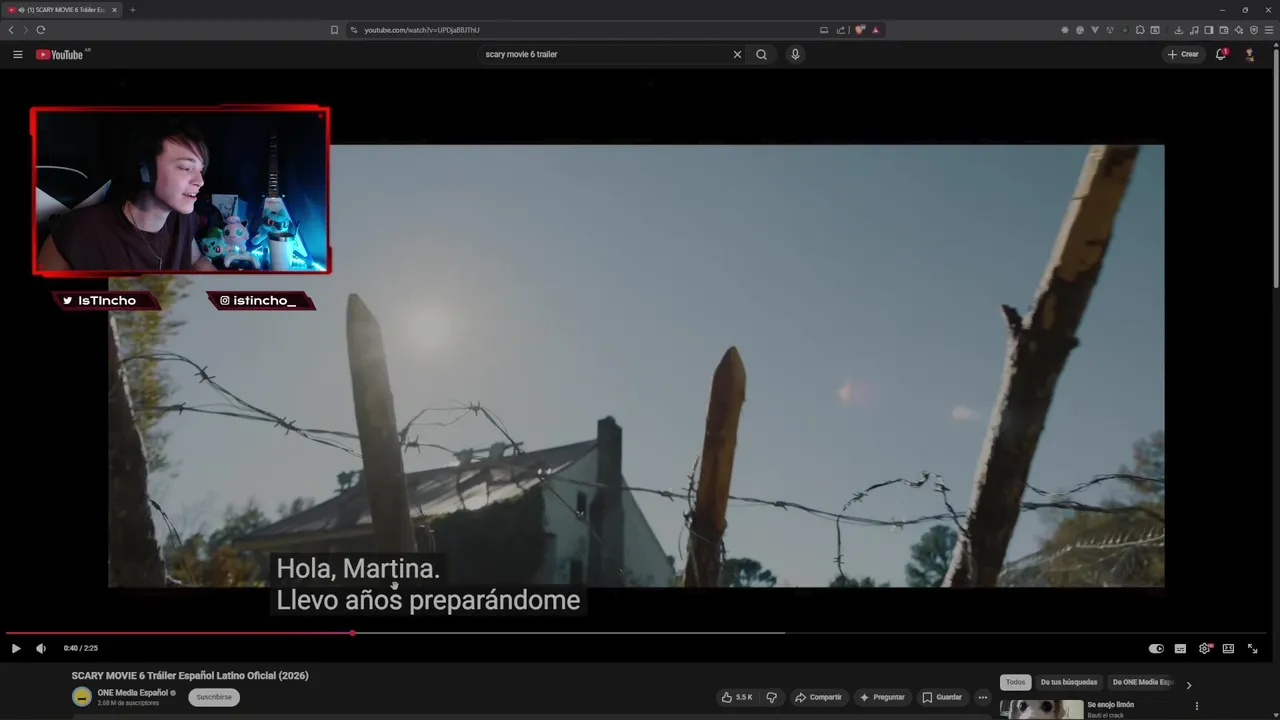Close the SCARY MOVIE 6 tab
The width and height of the screenshot is (1280, 720).
click(x=114, y=10)
